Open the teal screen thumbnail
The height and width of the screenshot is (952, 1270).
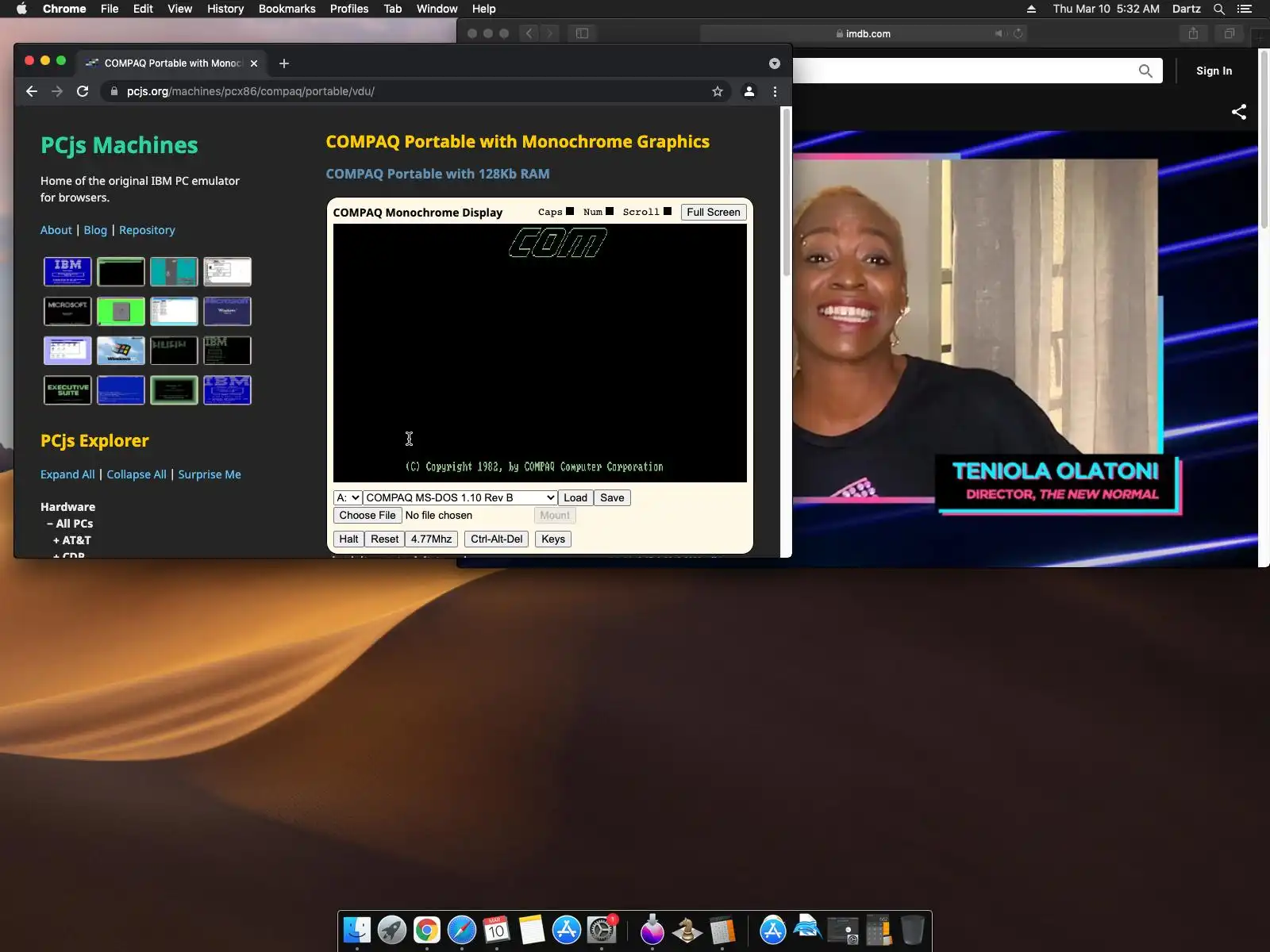[x=174, y=271]
